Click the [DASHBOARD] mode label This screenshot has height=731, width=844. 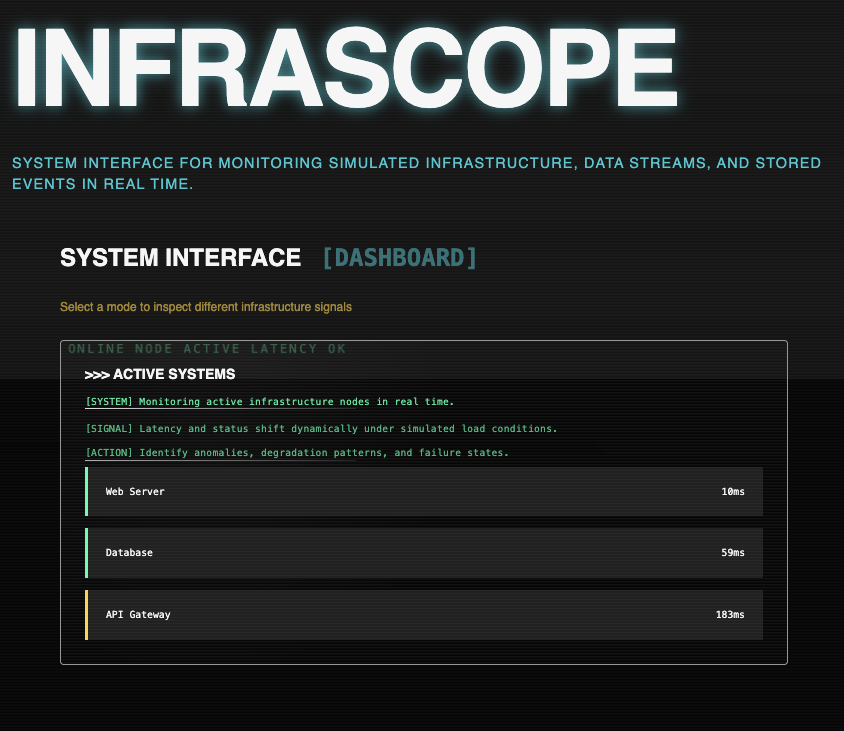399,258
